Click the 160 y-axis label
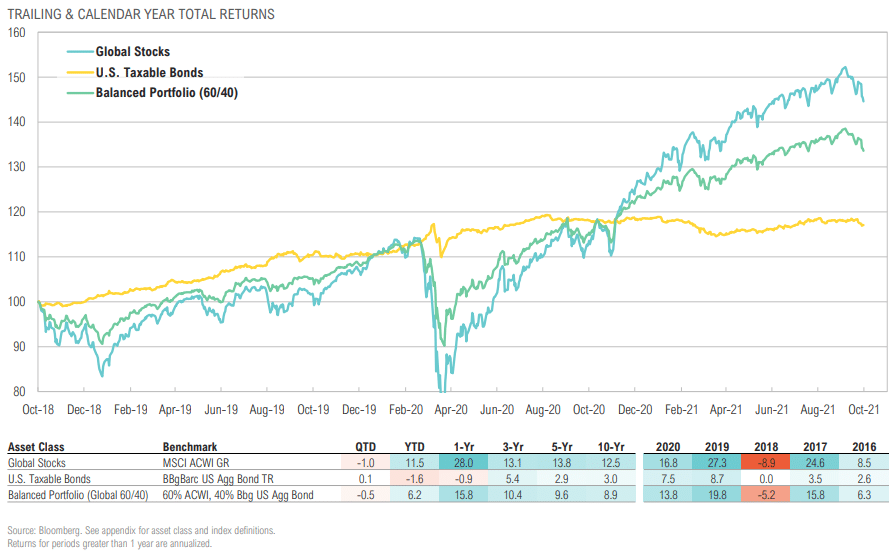This screenshot has height=551, width=895. tap(17, 33)
